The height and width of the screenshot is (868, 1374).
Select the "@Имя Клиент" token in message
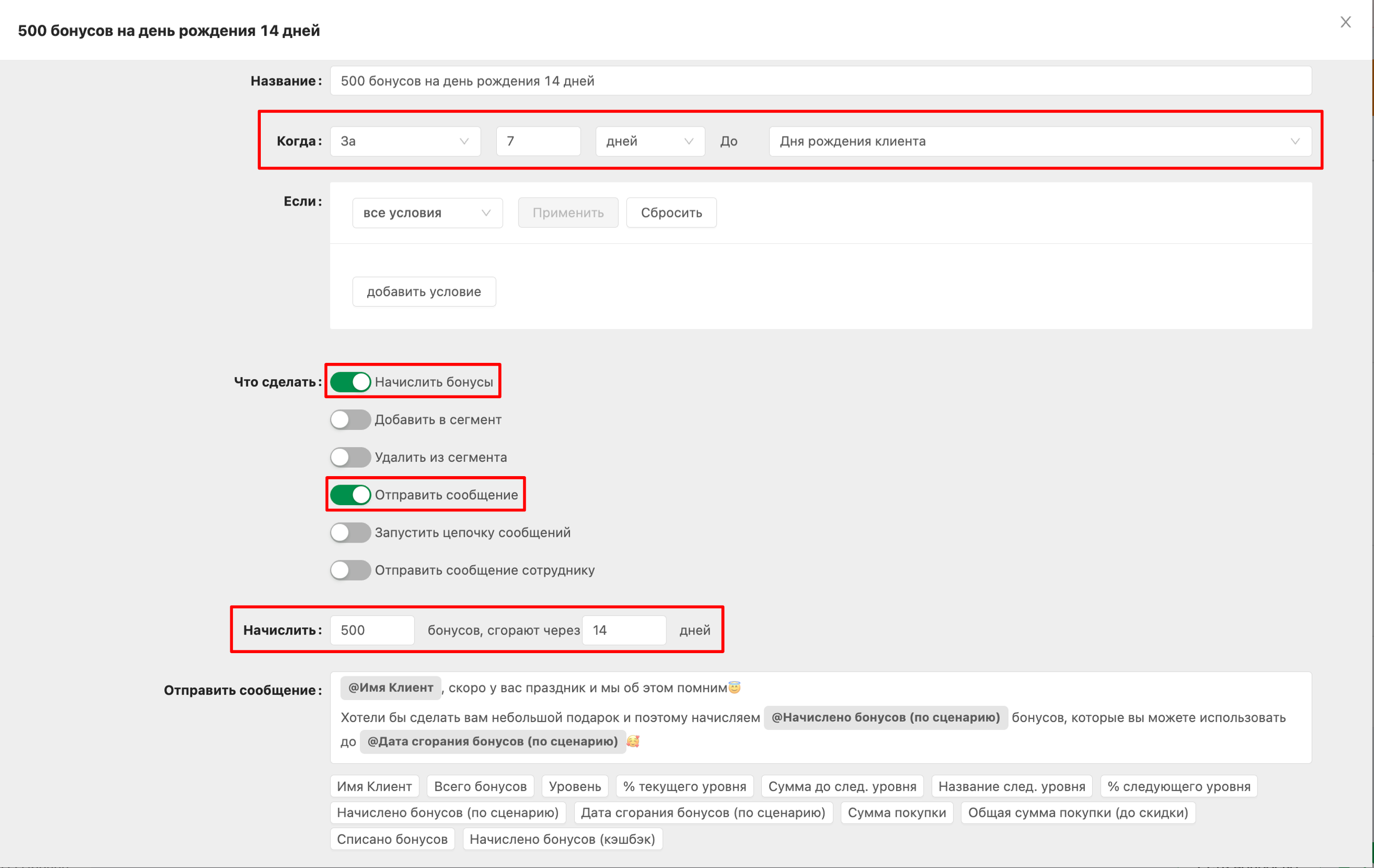point(391,687)
